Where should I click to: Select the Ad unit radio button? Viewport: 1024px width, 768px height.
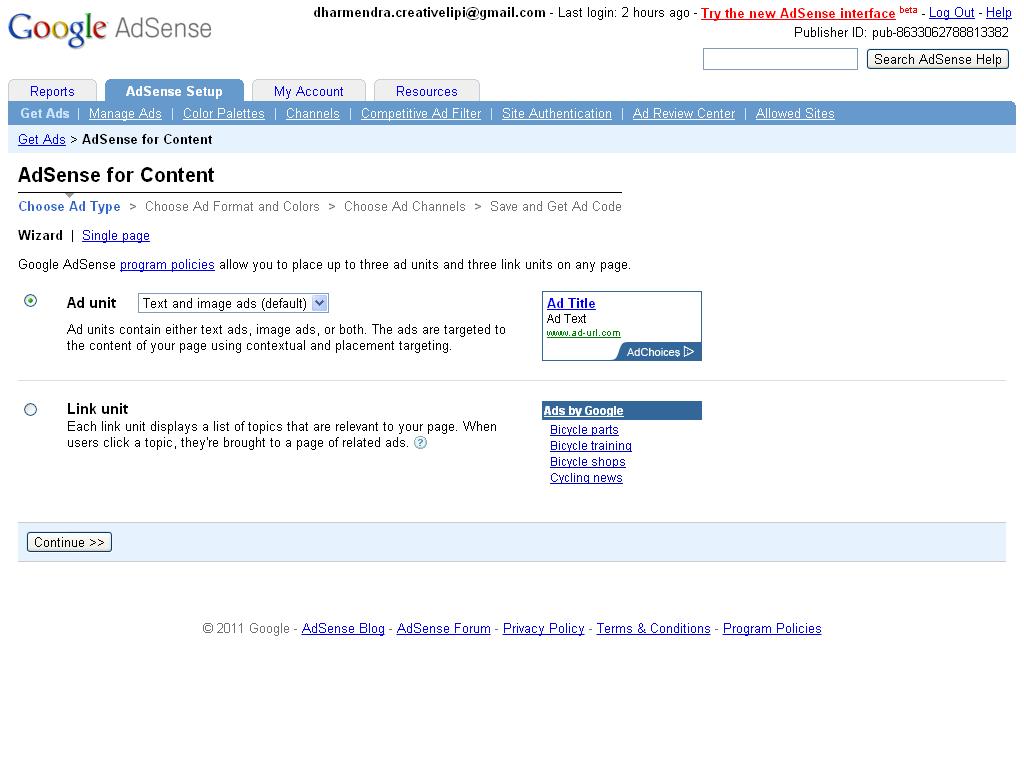click(x=31, y=301)
